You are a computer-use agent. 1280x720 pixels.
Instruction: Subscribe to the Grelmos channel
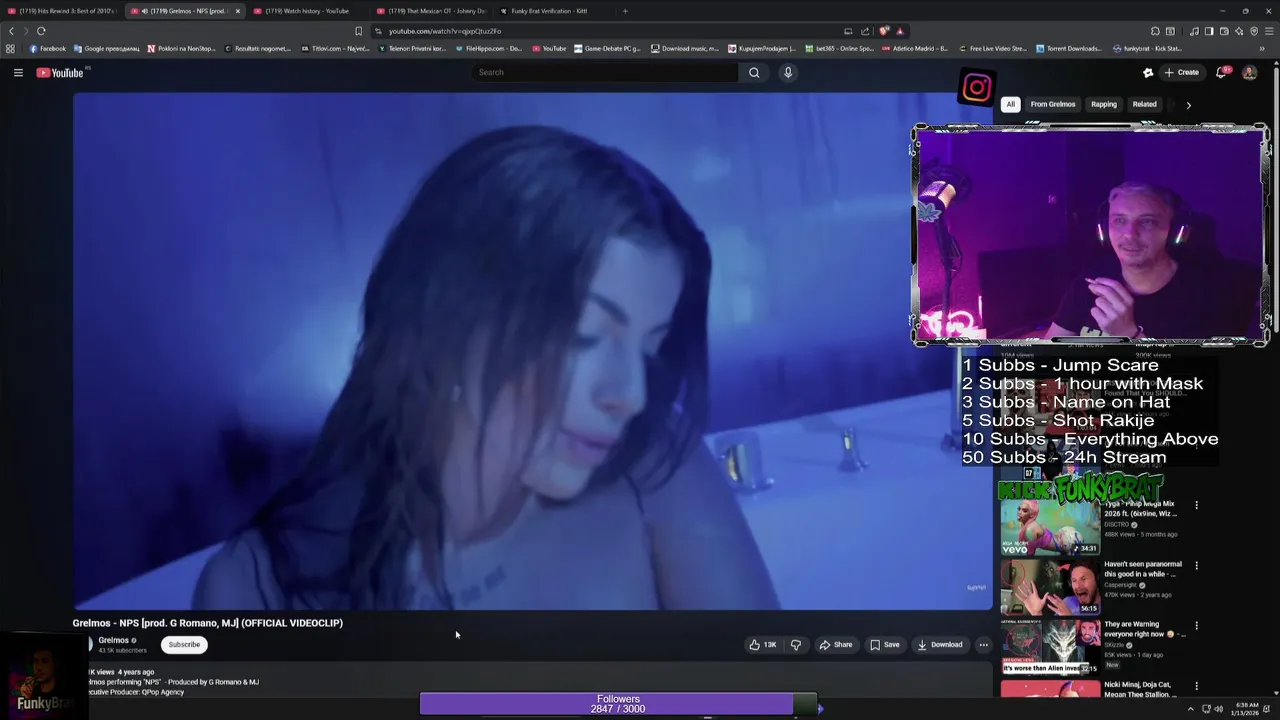[x=184, y=645]
